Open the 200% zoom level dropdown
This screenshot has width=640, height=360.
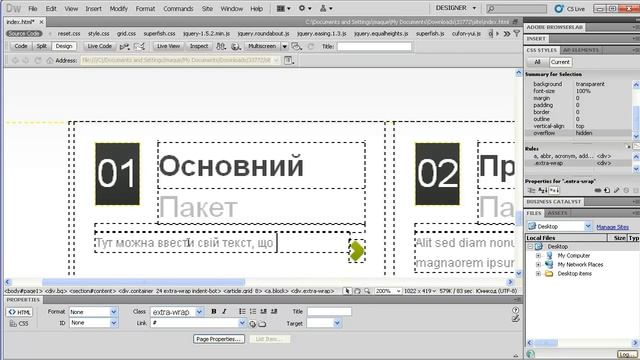pos(398,291)
